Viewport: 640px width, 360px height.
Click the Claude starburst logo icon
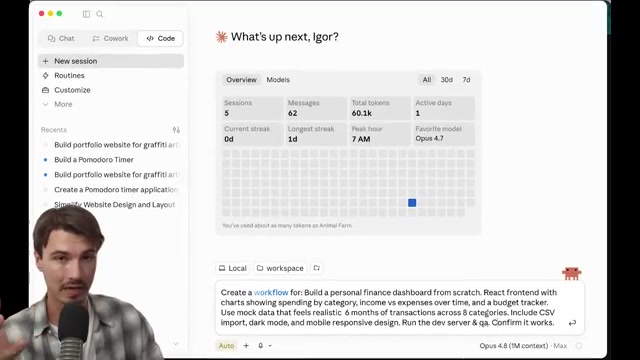pos(221,37)
